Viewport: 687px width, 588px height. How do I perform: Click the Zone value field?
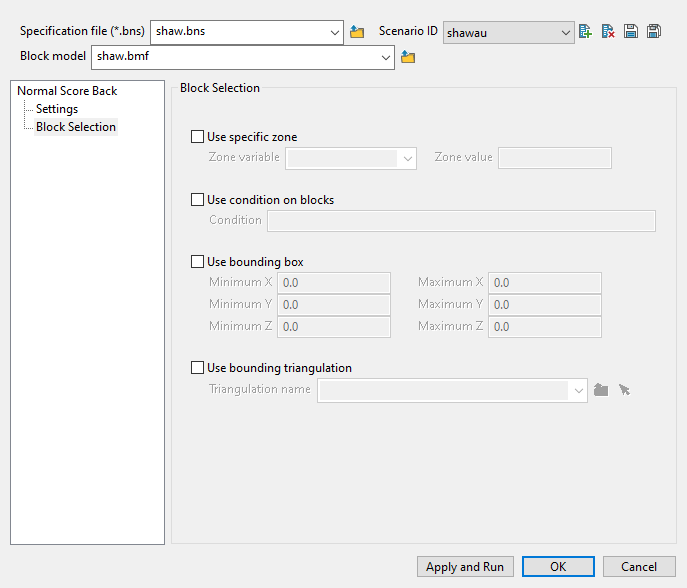(x=555, y=158)
